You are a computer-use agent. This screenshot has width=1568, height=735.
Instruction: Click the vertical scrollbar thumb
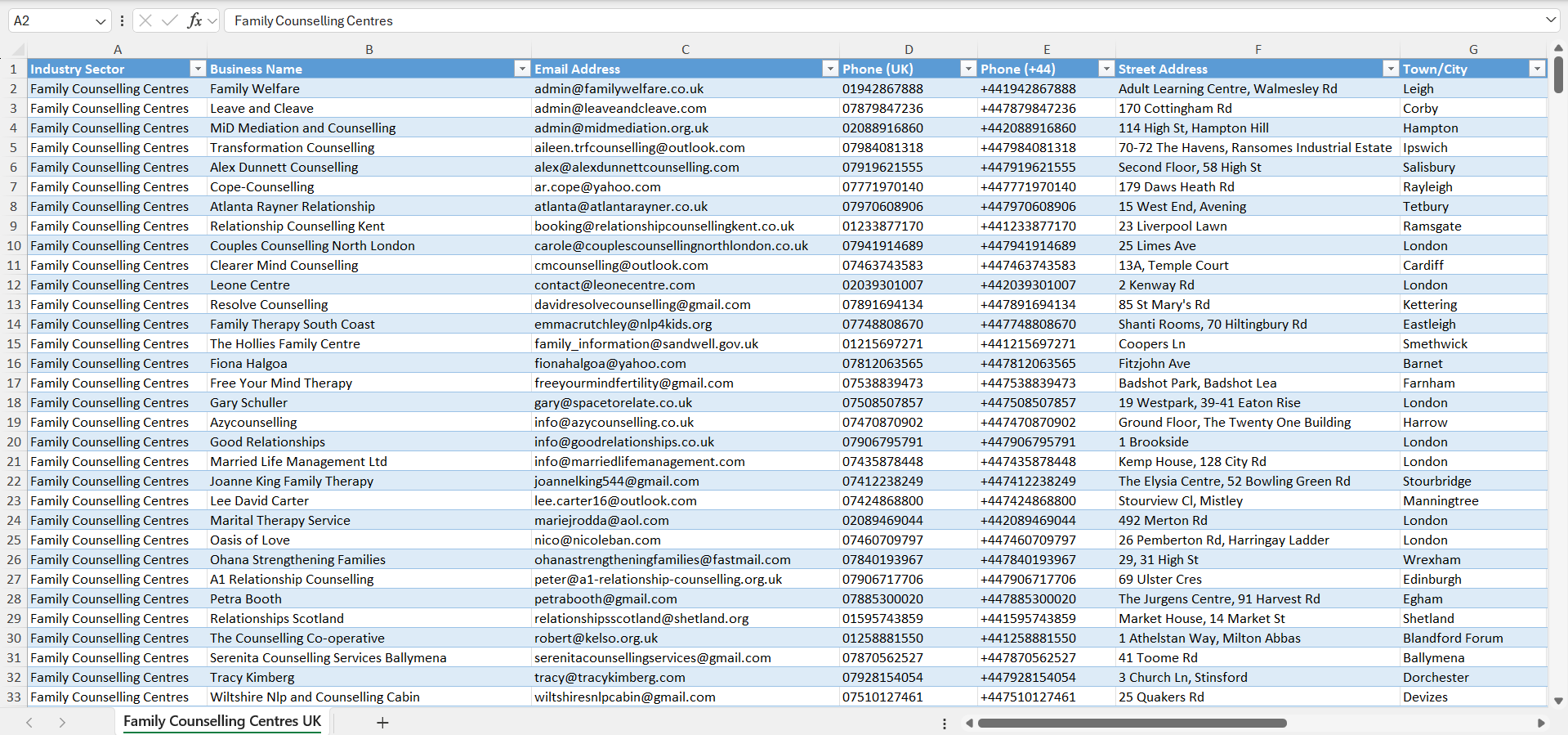tap(1558, 74)
